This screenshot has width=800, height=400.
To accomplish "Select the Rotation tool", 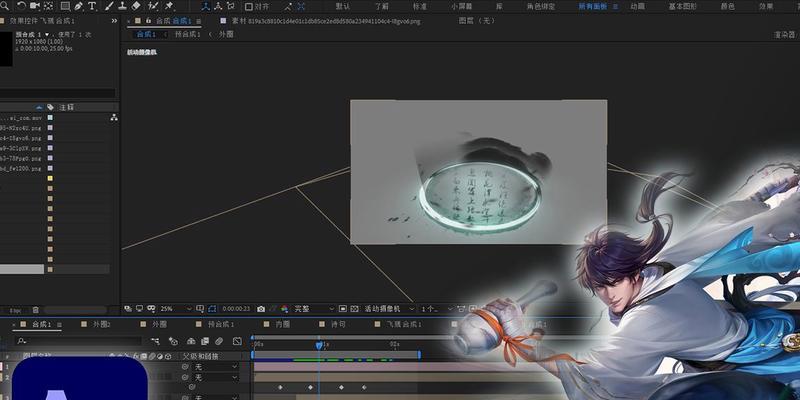I will 21,6.
